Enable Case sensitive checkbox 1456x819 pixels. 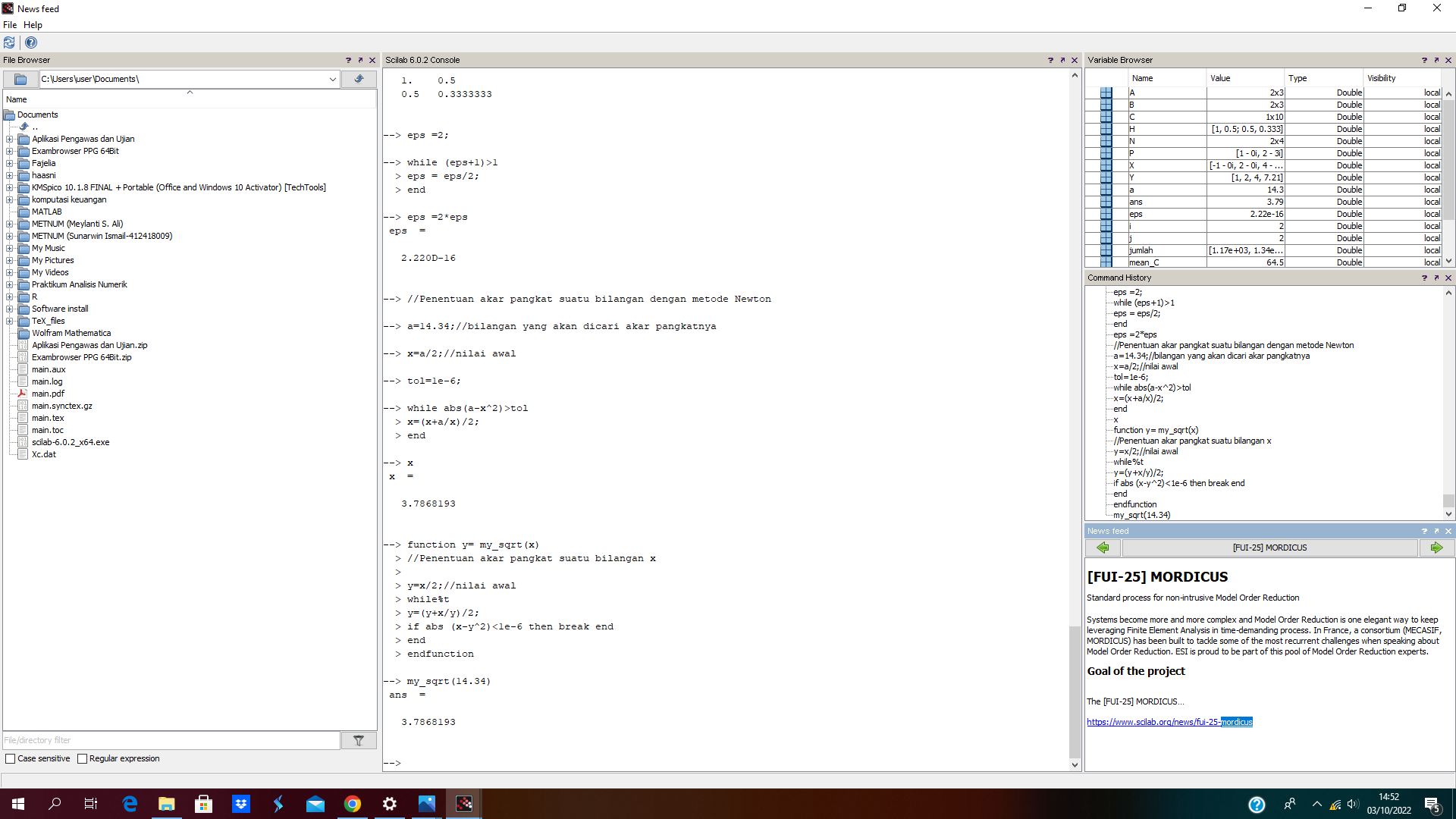point(11,758)
